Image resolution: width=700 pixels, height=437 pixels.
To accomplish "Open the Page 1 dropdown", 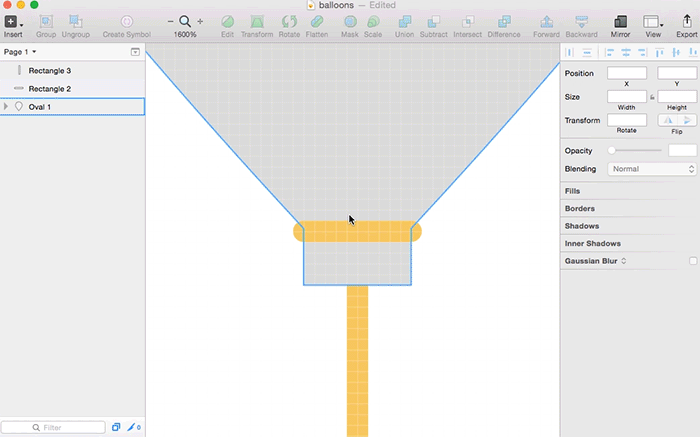I will pyautogui.click(x=20, y=52).
